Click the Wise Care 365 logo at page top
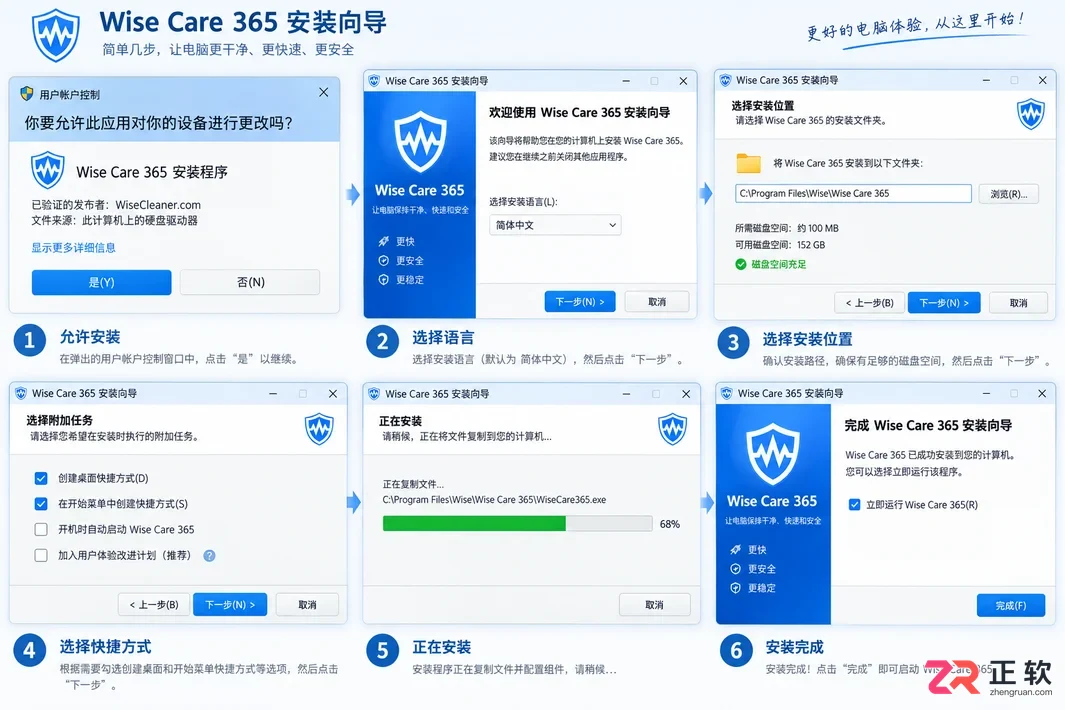The image size is (1065, 710). click(56, 34)
